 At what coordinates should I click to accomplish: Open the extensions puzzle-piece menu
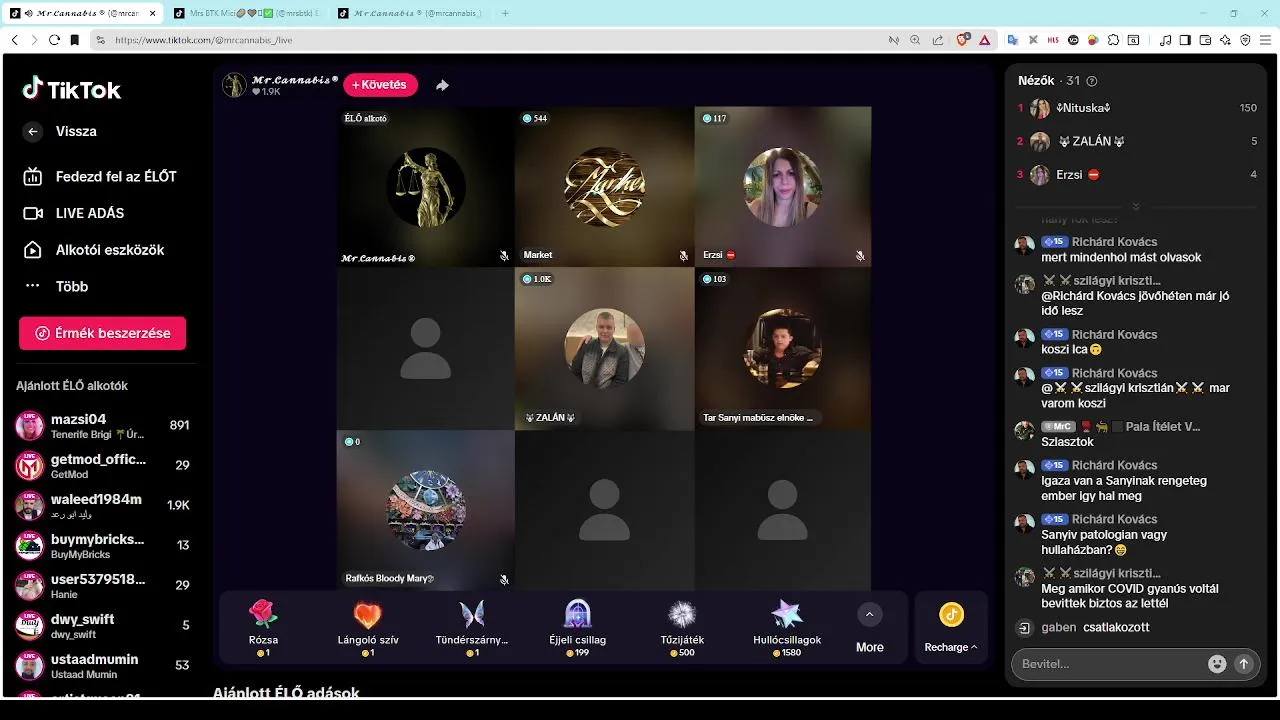(x=1113, y=40)
